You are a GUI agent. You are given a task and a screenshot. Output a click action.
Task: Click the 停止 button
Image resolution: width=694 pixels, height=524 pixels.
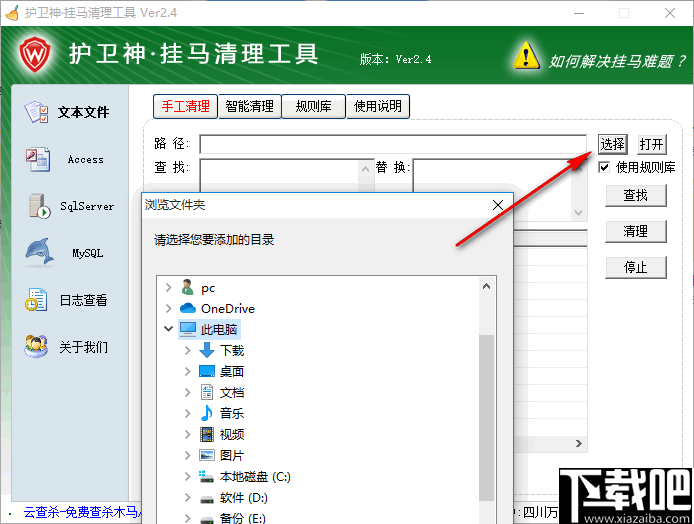click(x=636, y=267)
